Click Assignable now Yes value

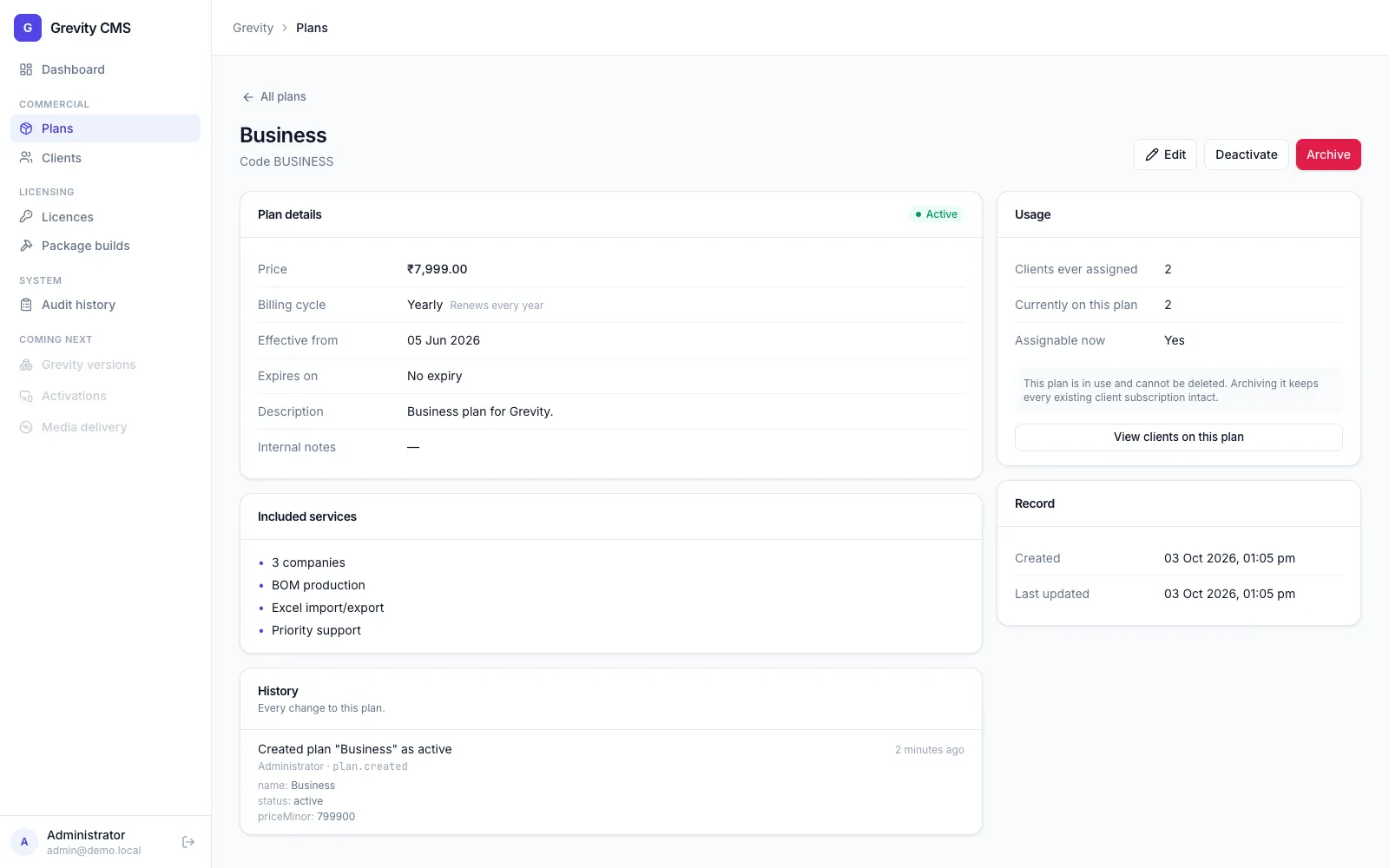[1174, 340]
